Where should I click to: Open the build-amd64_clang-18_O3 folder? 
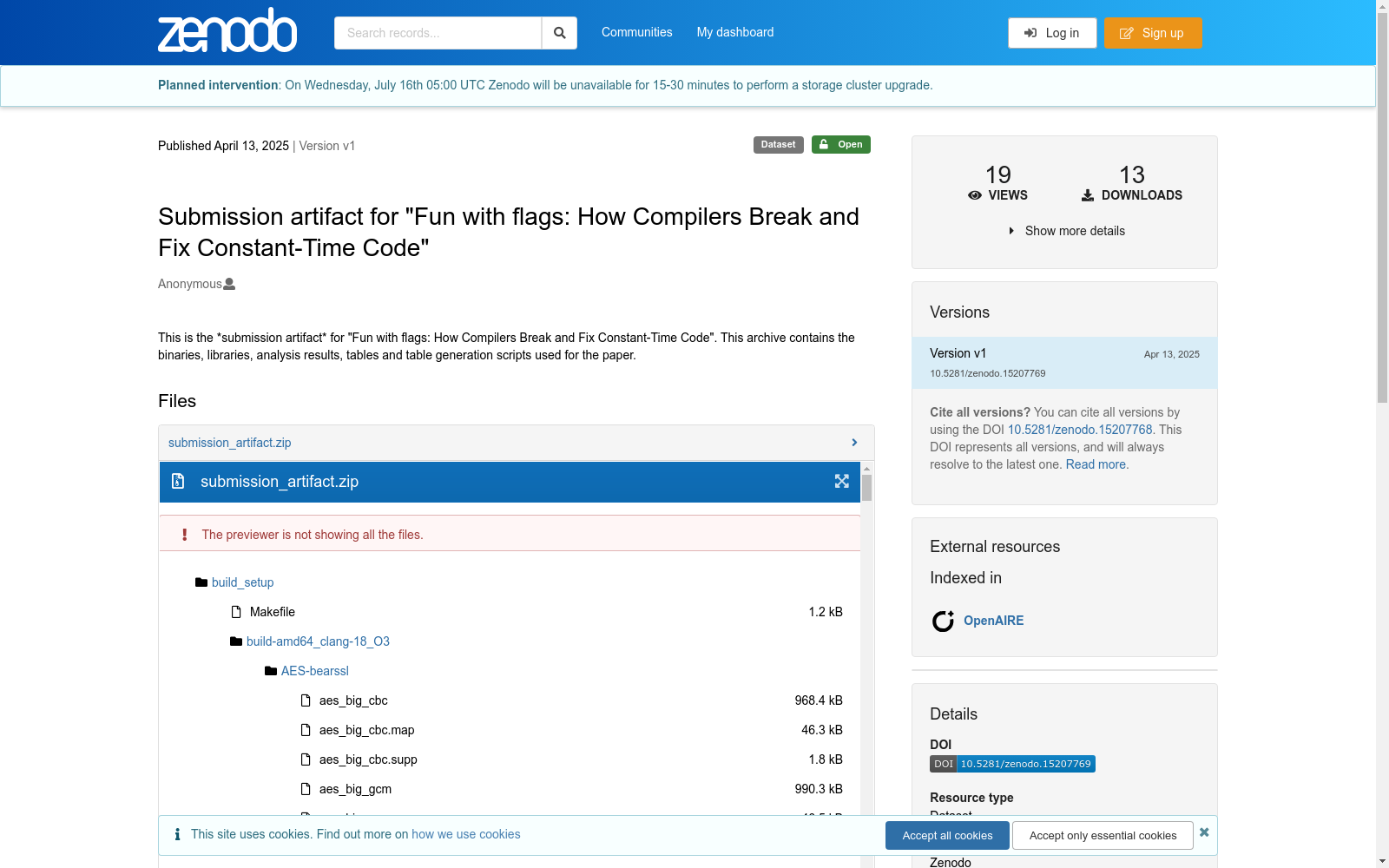(x=318, y=641)
